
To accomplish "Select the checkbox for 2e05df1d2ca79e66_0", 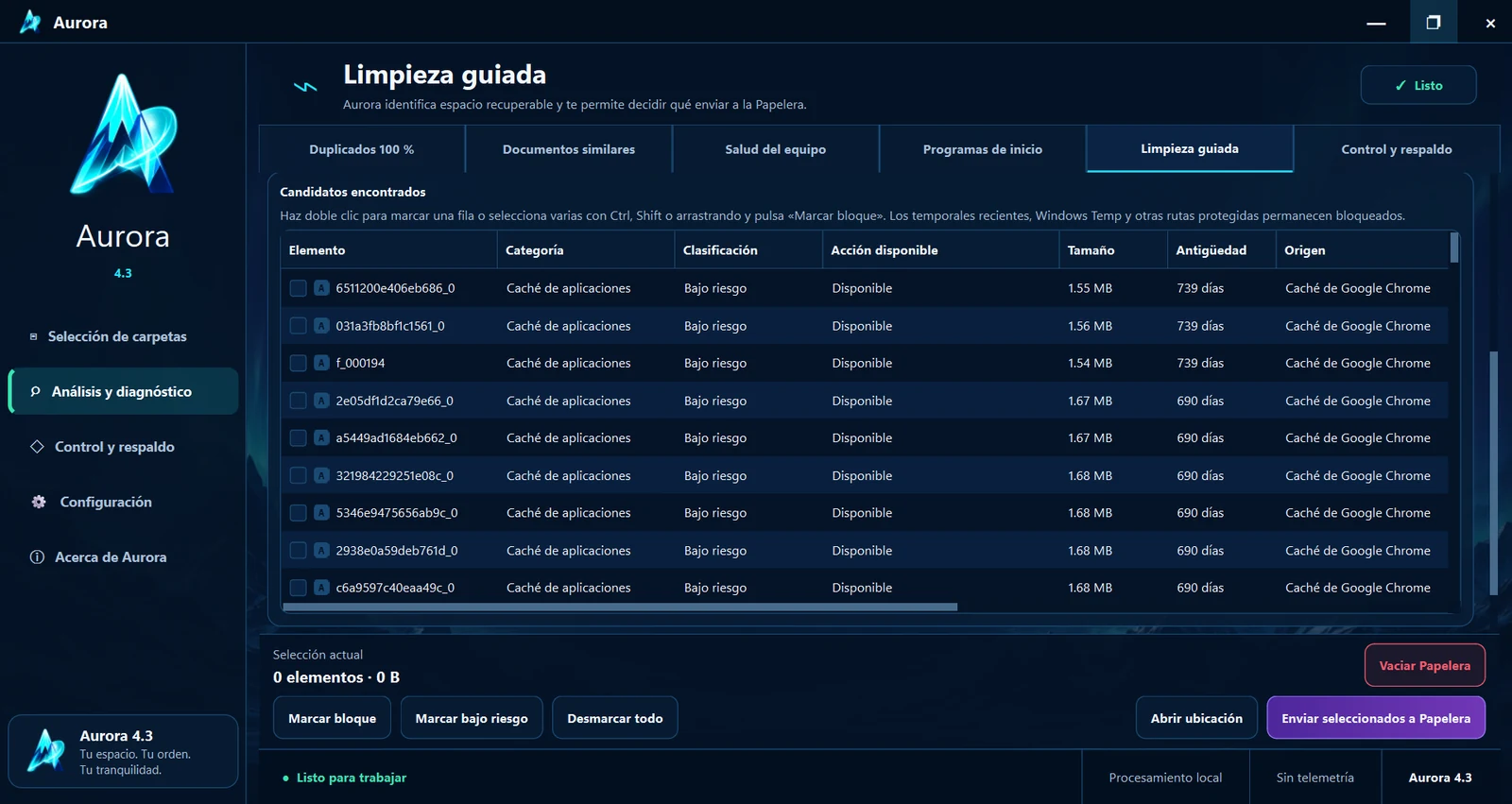I will (x=298, y=401).
